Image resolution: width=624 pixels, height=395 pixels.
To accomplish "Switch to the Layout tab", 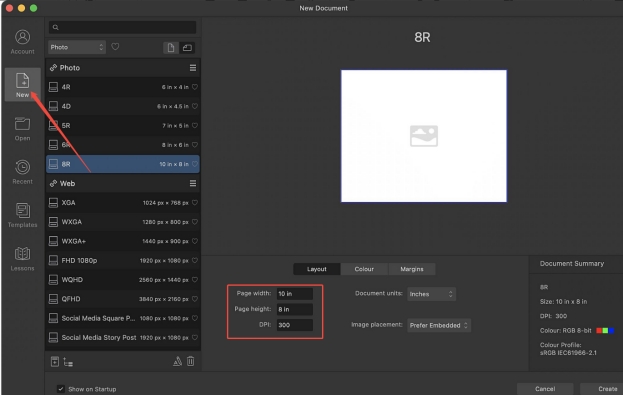I will 317,269.
